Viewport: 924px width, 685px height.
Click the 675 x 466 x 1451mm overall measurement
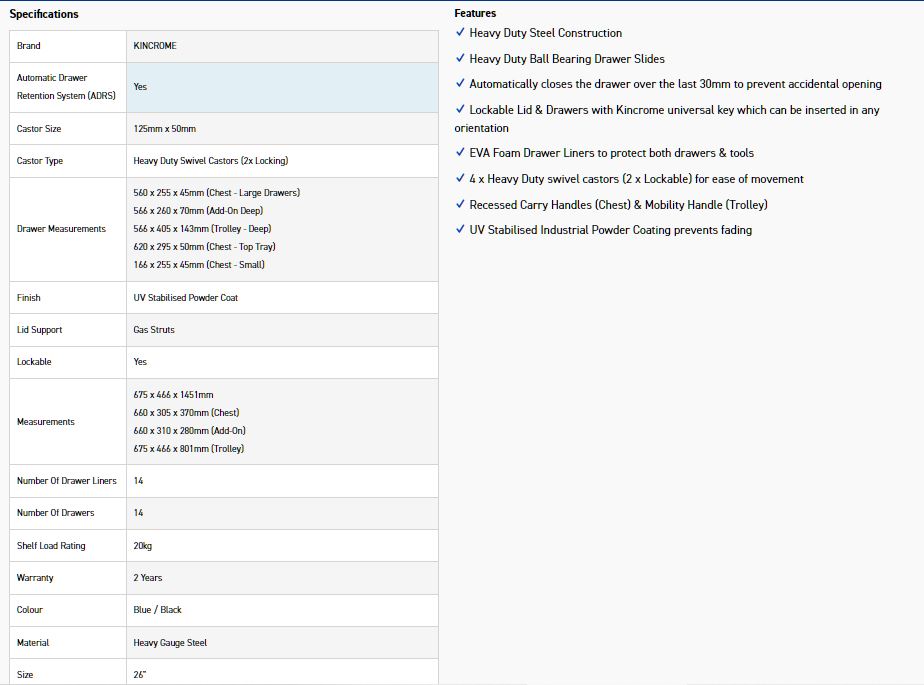pos(173,395)
